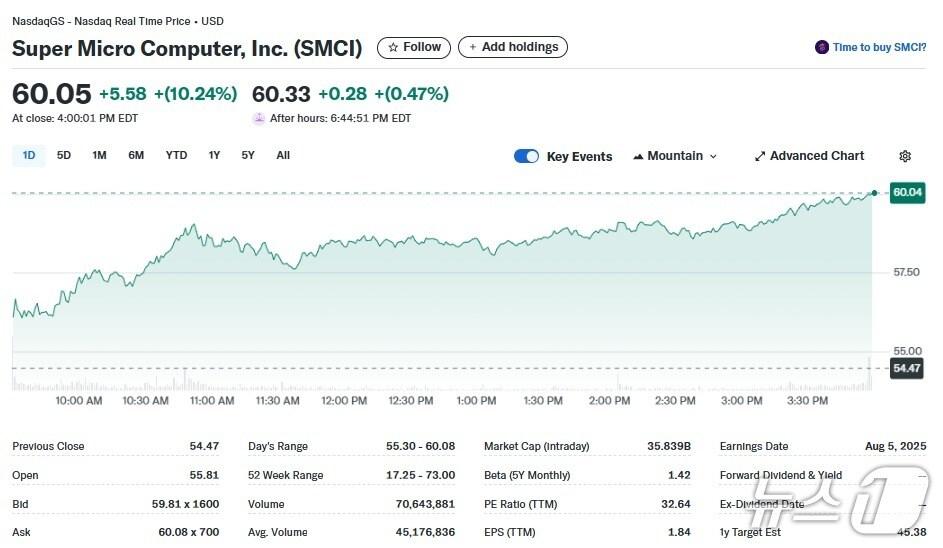943x548 pixels.
Task: Click the Mountain chart type icon
Action: [637, 156]
